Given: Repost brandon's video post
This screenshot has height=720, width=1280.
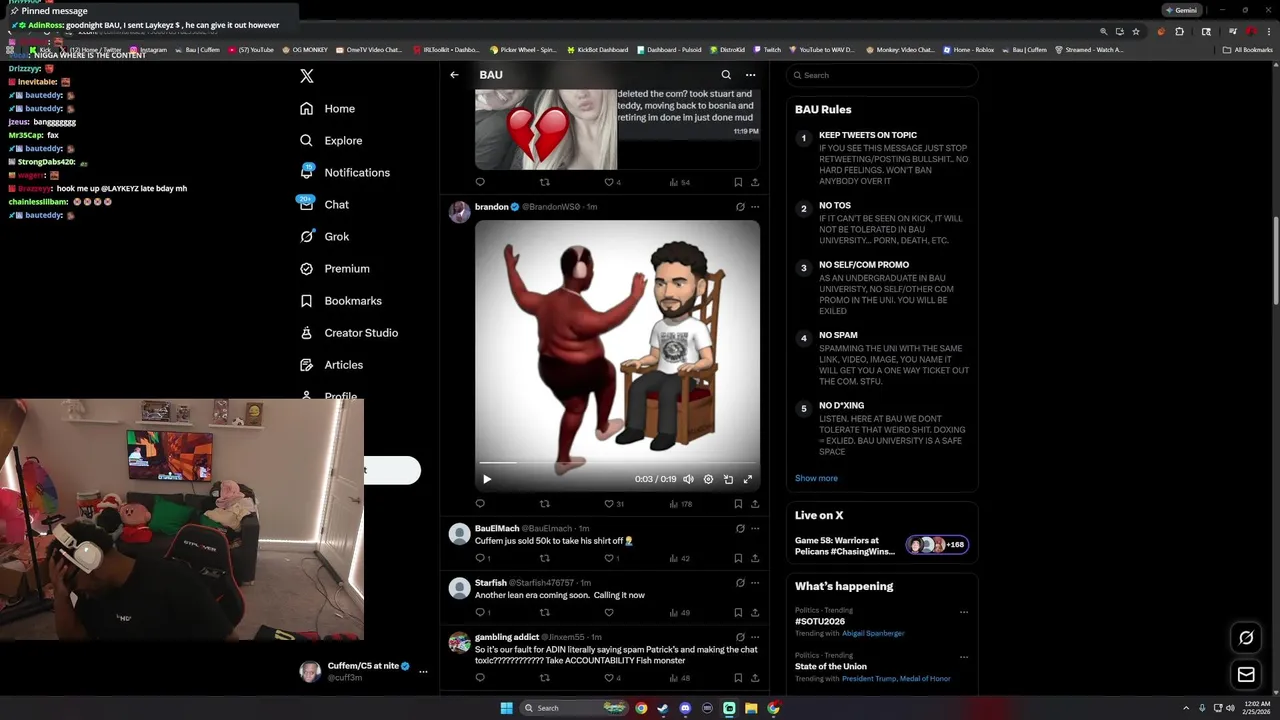Looking at the screenshot, I should coord(545,504).
